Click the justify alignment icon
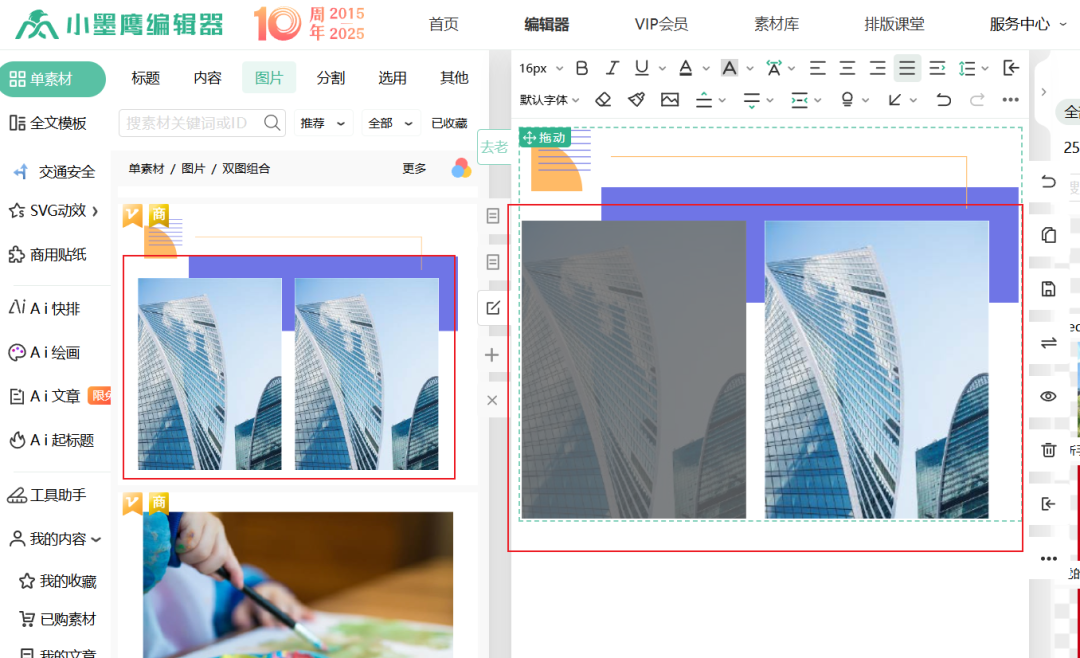1080x658 pixels. [x=907, y=68]
